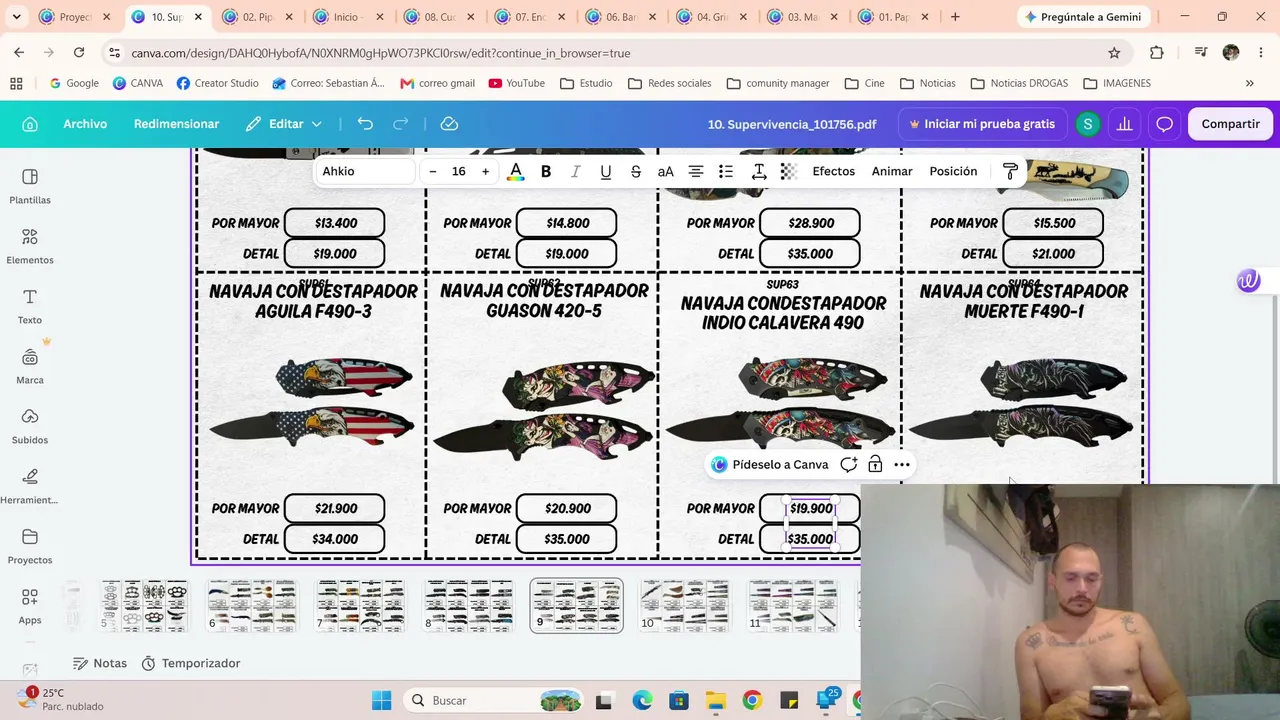This screenshot has width=1280, height=720.
Task: Lock the selected element
Action: pyautogui.click(x=875, y=464)
